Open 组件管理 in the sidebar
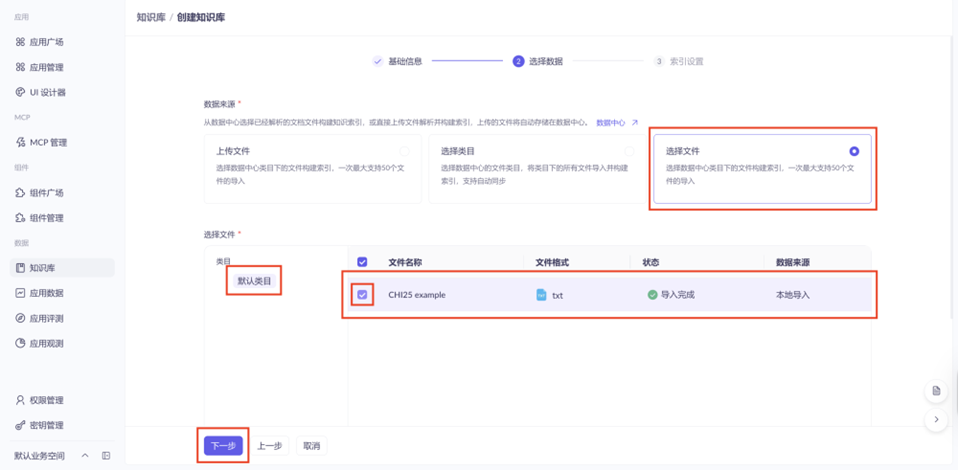This screenshot has width=958, height=470. (x=46, y=218)
